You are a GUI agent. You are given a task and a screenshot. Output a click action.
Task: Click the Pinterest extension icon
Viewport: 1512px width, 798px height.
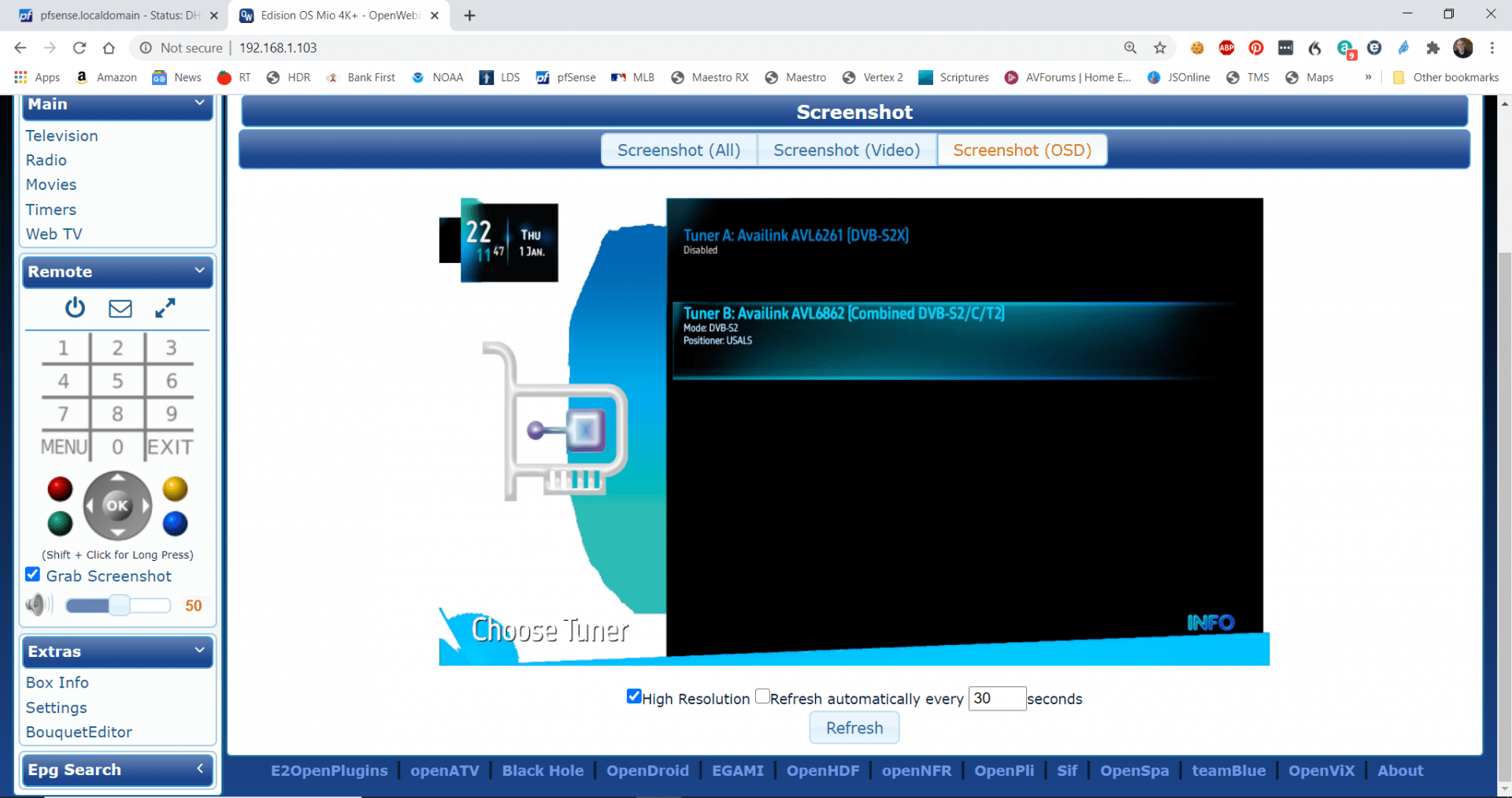pos(1256,48)
